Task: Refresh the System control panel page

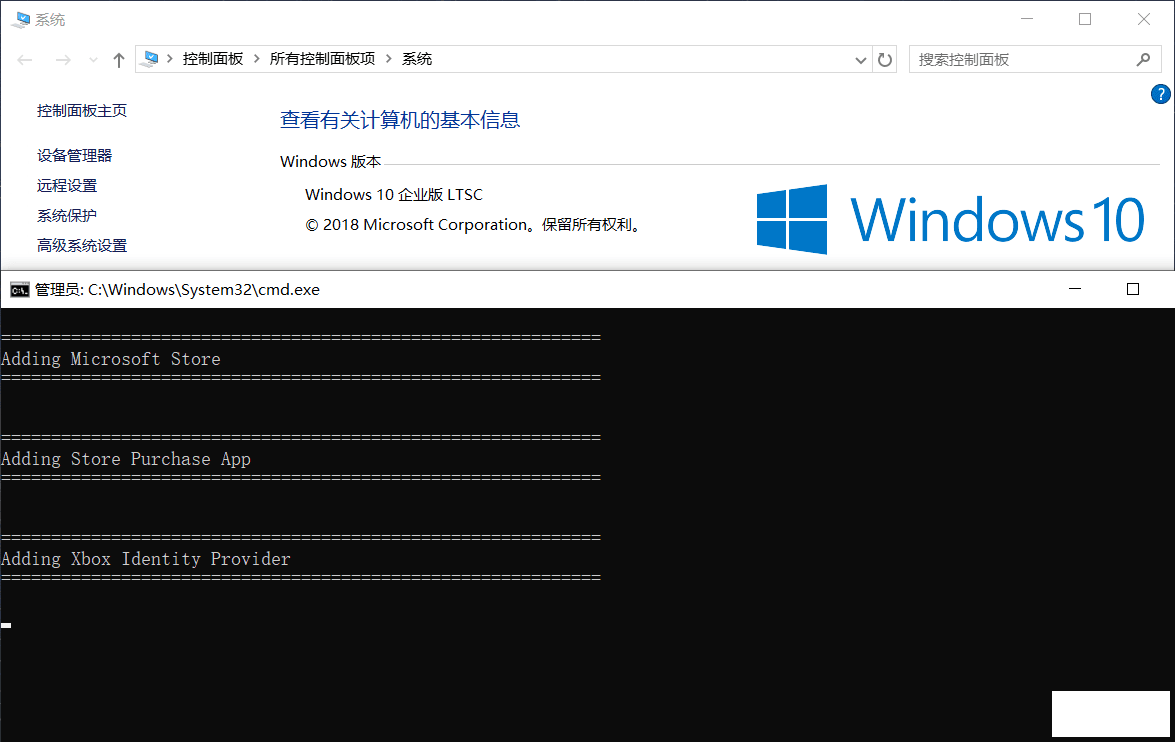Action: [885, 60]
